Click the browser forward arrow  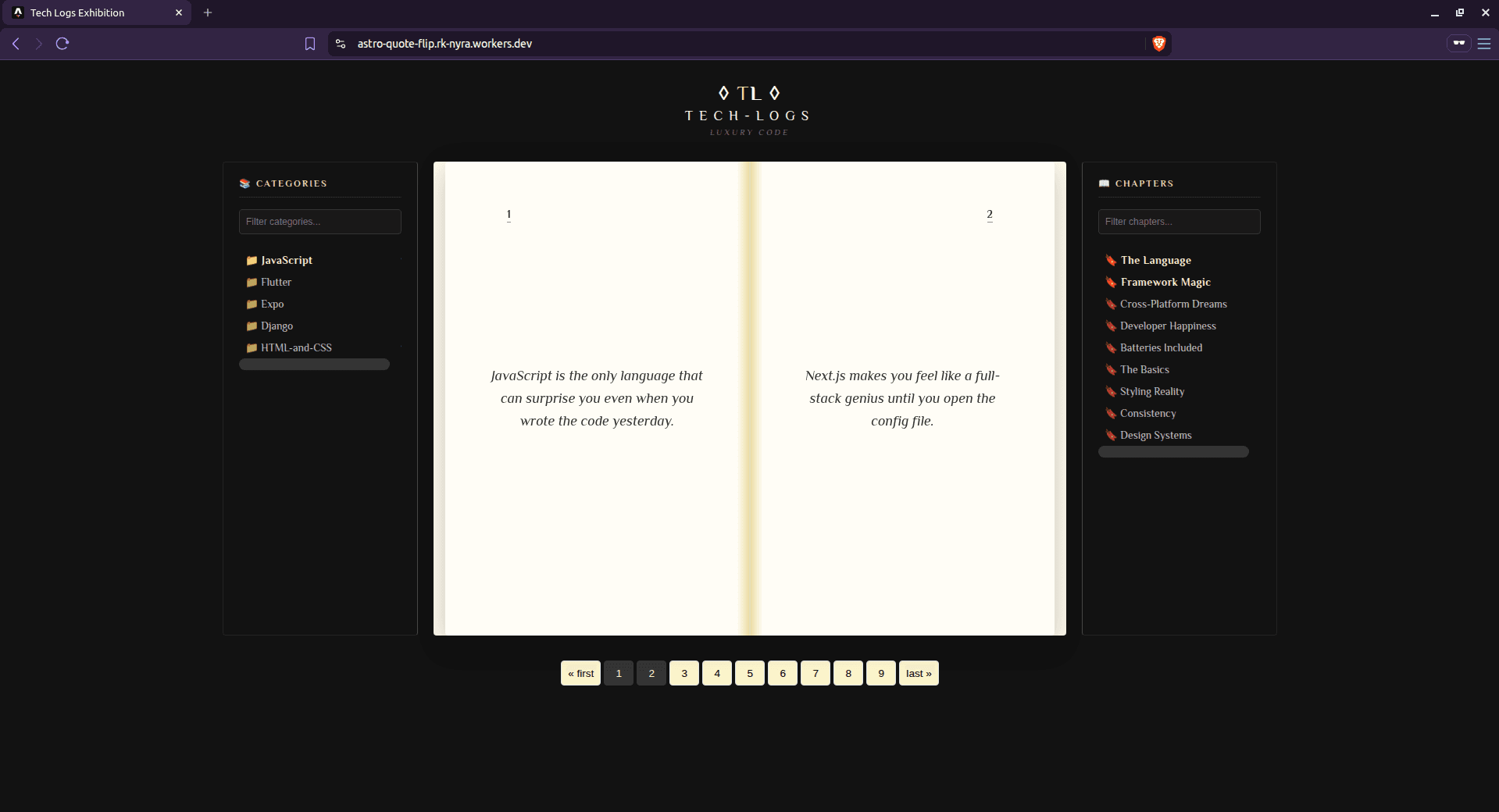(x=38, y=44)
